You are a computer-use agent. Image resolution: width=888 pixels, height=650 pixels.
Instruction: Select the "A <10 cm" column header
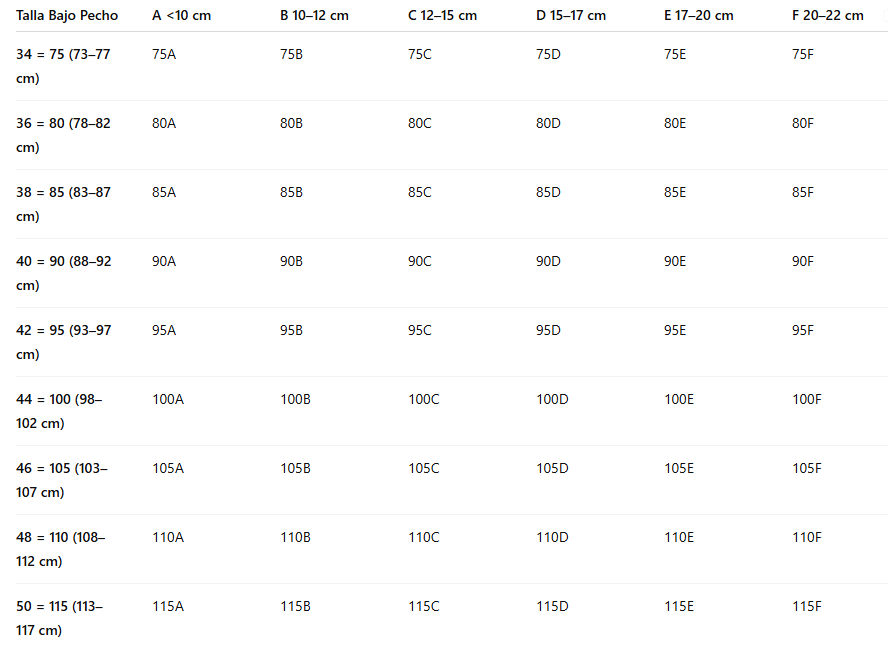[x=181, y=16]
